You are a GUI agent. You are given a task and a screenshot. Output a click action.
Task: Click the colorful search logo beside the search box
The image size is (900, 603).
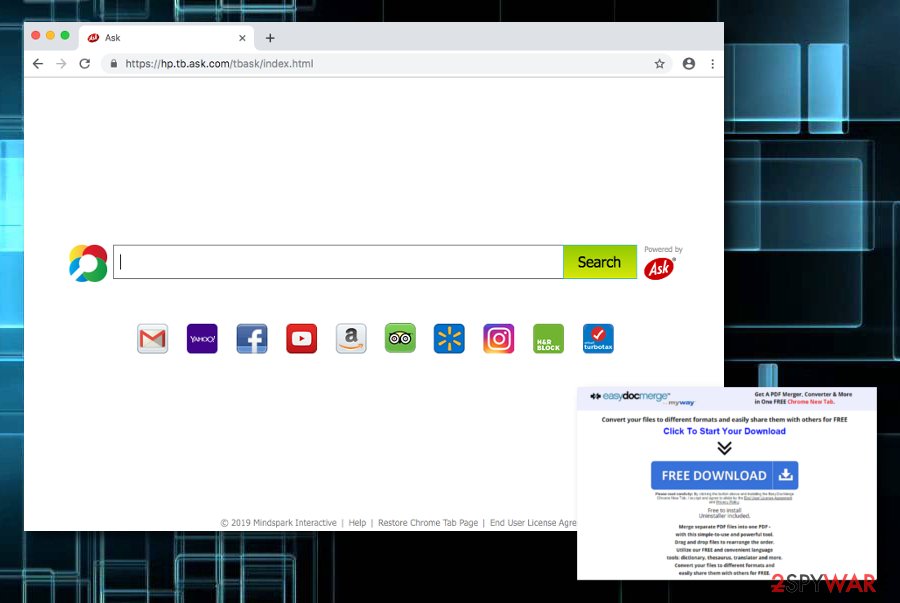pyautogui.click(x=88, y=263)
